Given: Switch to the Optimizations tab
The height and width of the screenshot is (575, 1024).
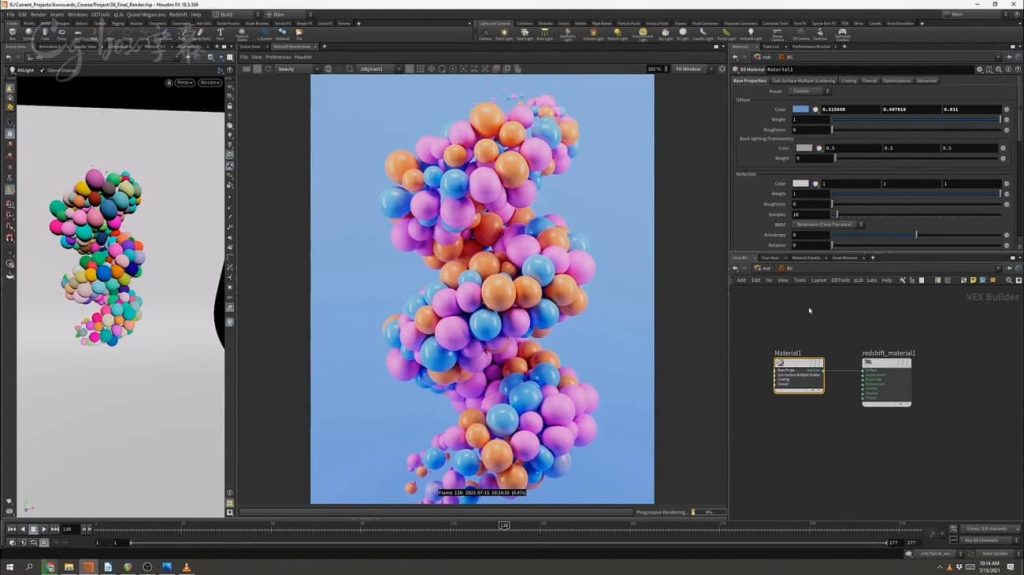Looking at the screenshot, I should [x=897, y=80].
